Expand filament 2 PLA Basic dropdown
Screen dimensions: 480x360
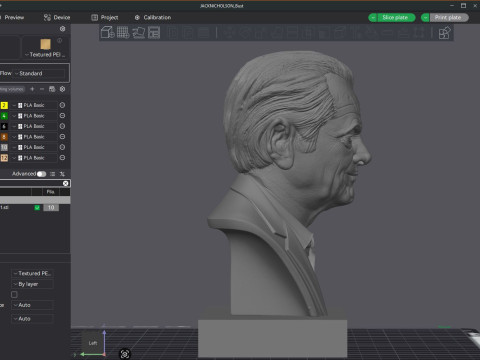[34, 105]
